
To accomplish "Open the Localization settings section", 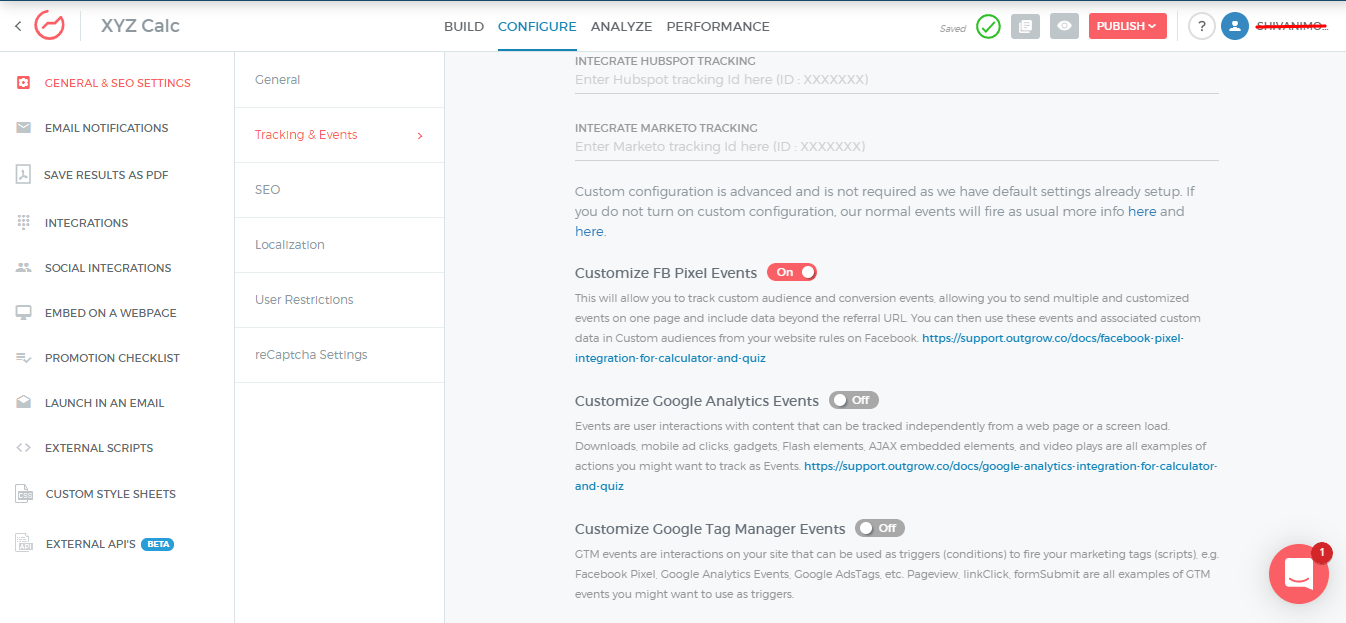I will (x=290, y=245).
